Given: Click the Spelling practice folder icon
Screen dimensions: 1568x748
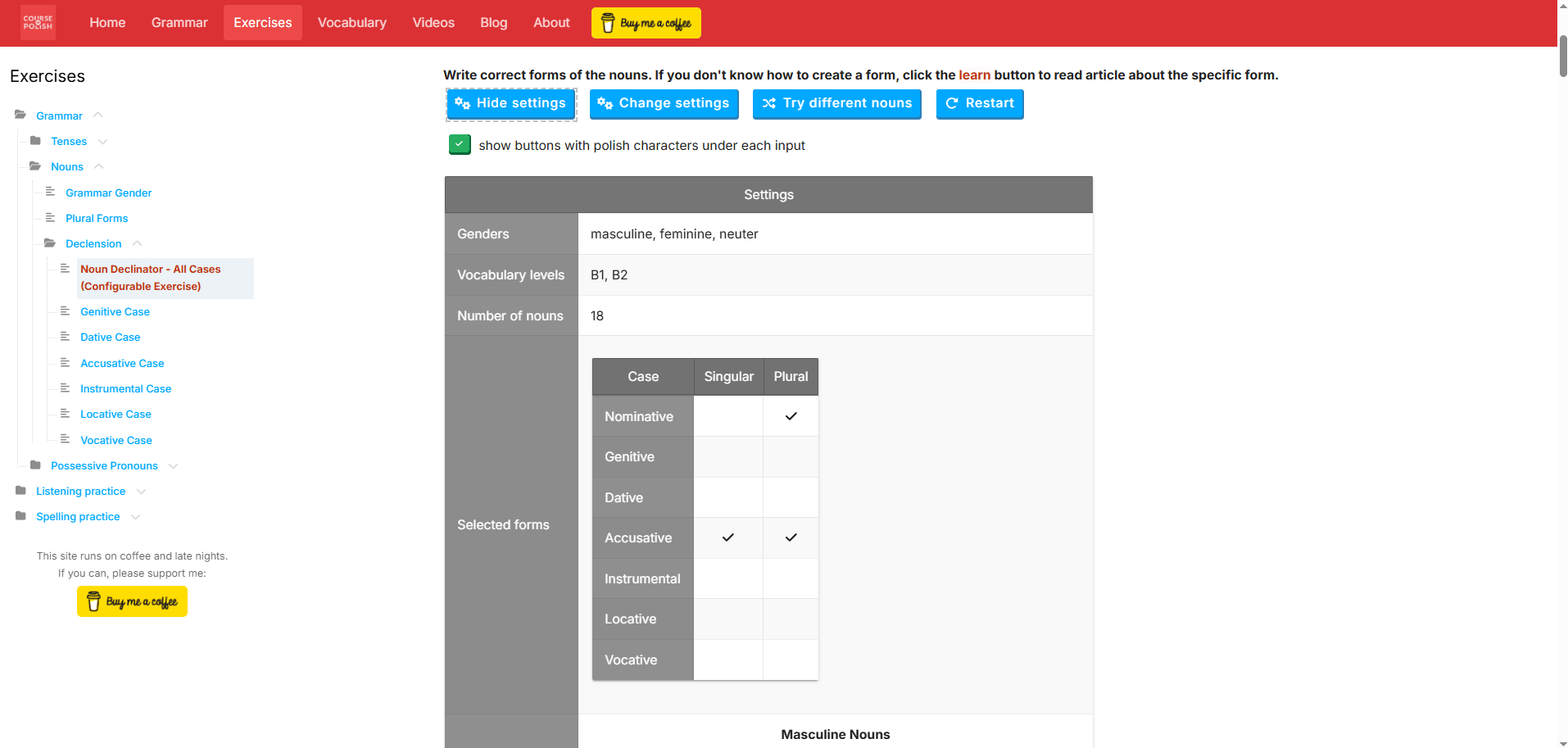Looking at the screenshot, I should click(20, 516).
